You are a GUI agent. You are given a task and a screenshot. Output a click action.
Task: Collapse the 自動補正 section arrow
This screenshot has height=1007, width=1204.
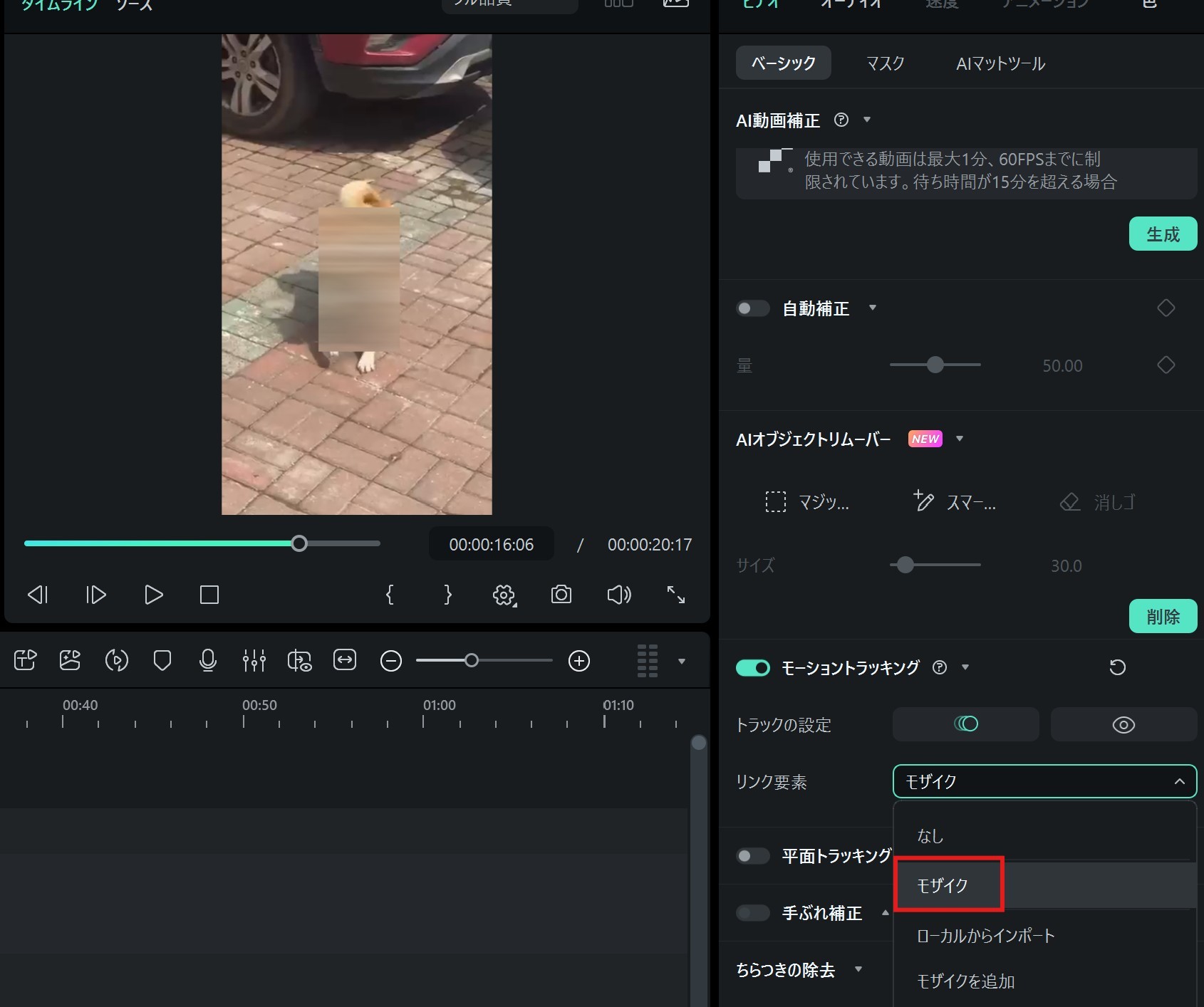click(x=873, y=308)
